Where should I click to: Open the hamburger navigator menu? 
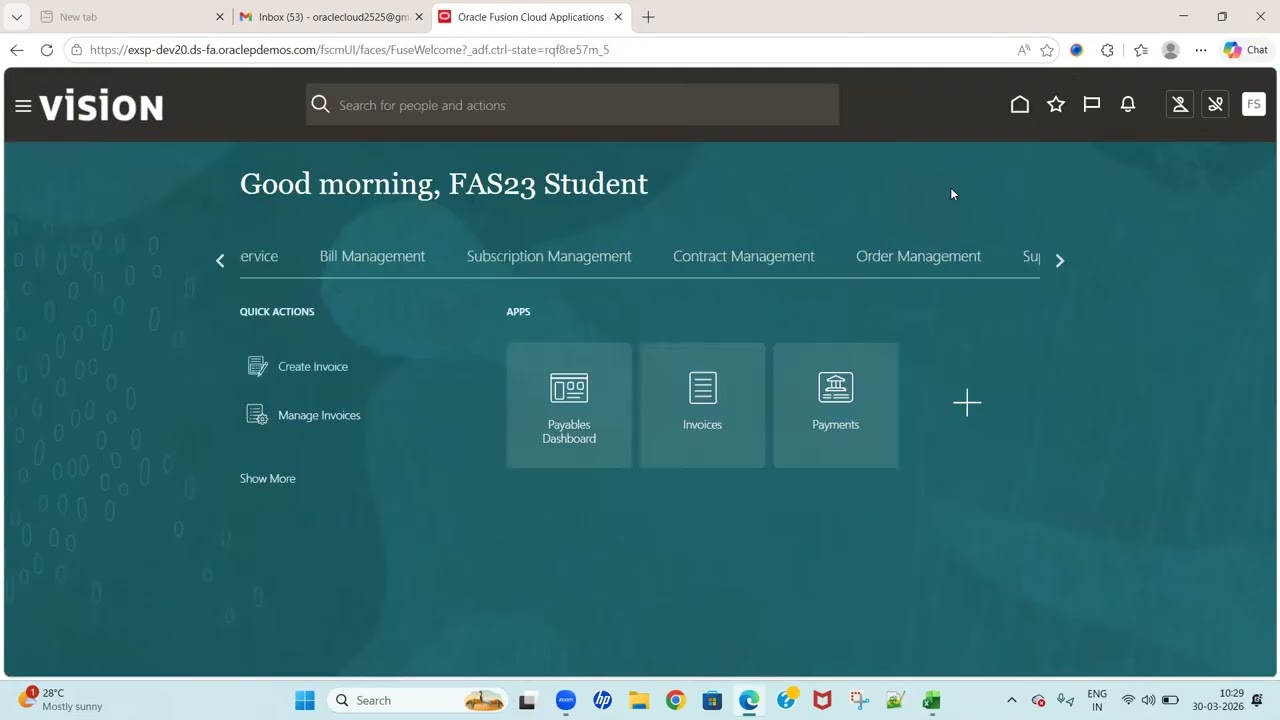point(23,105)
